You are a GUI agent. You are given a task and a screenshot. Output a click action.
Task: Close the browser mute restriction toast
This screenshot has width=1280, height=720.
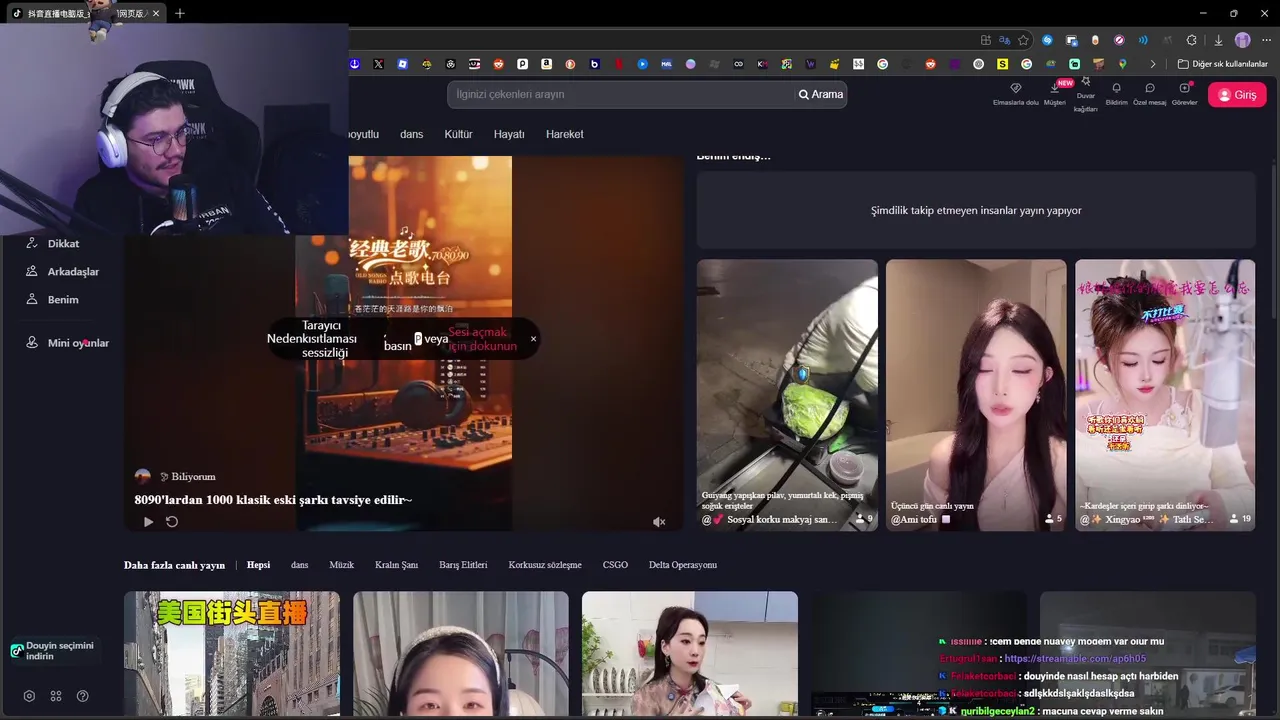click(533, 339)
